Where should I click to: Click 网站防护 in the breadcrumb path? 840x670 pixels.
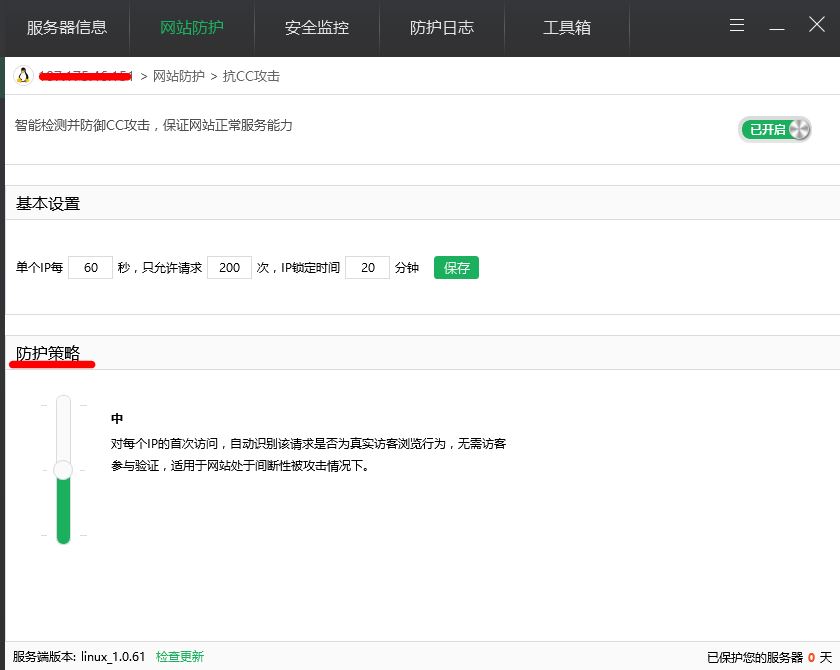pos(178,76)
